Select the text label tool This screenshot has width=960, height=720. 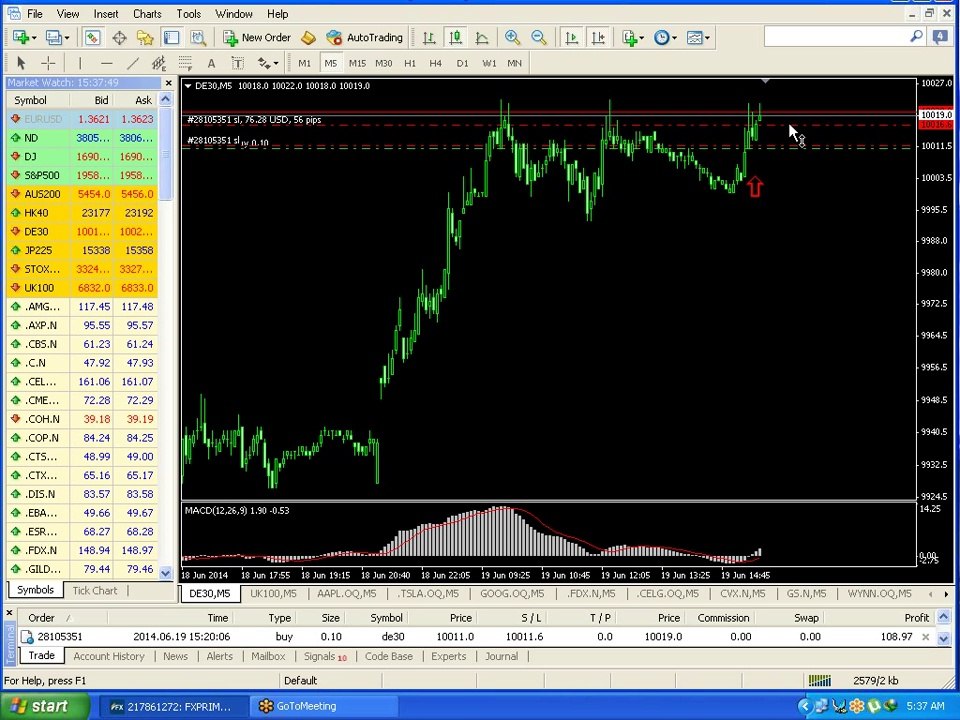[x=238, y=62]
